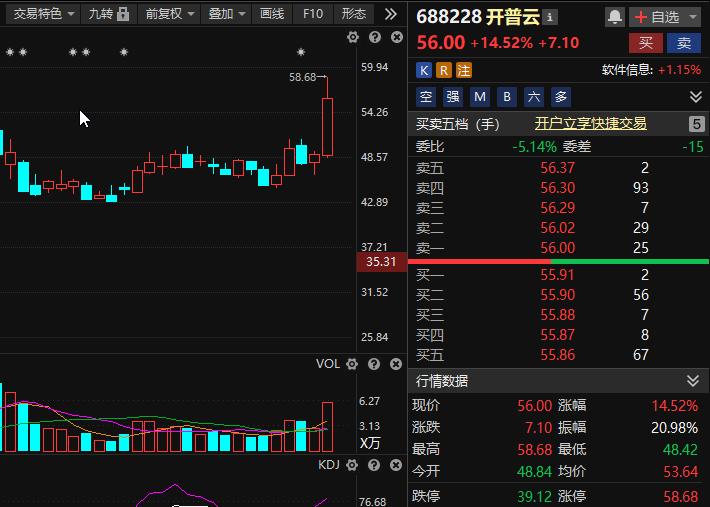The image size is (710, 507).
Task: Click the 涨停 limit-up price 58.68
Action: click(681, 496)
